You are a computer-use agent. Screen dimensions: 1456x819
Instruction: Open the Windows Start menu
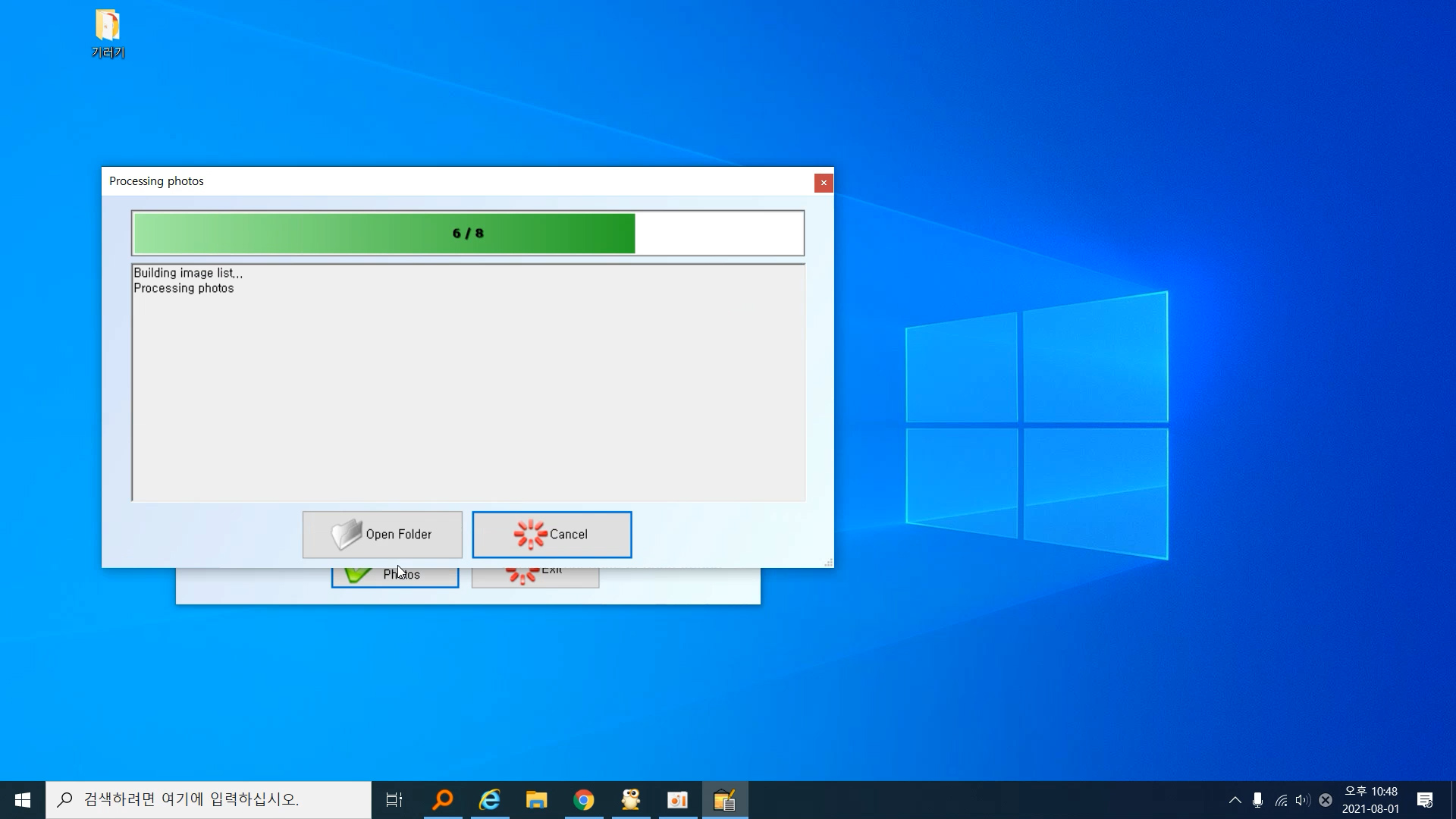pyautogui.click(x=23, y=800)
